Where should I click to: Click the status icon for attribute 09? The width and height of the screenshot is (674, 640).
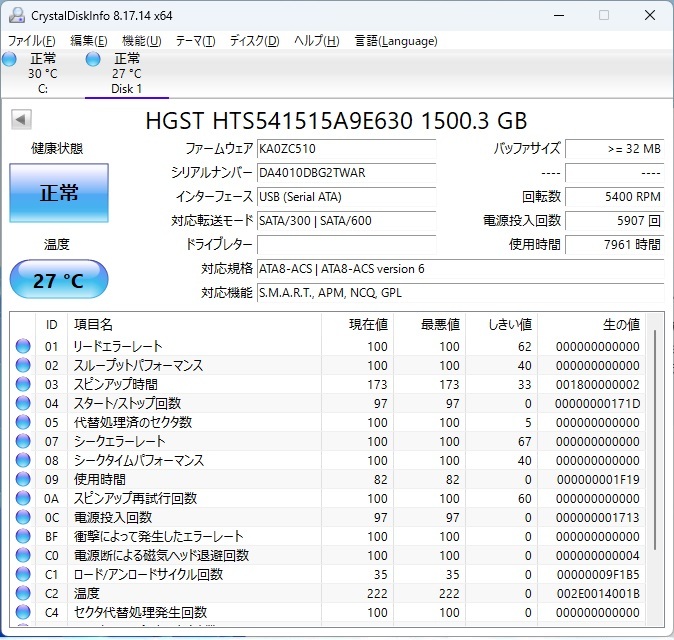[x=23, y=479]
